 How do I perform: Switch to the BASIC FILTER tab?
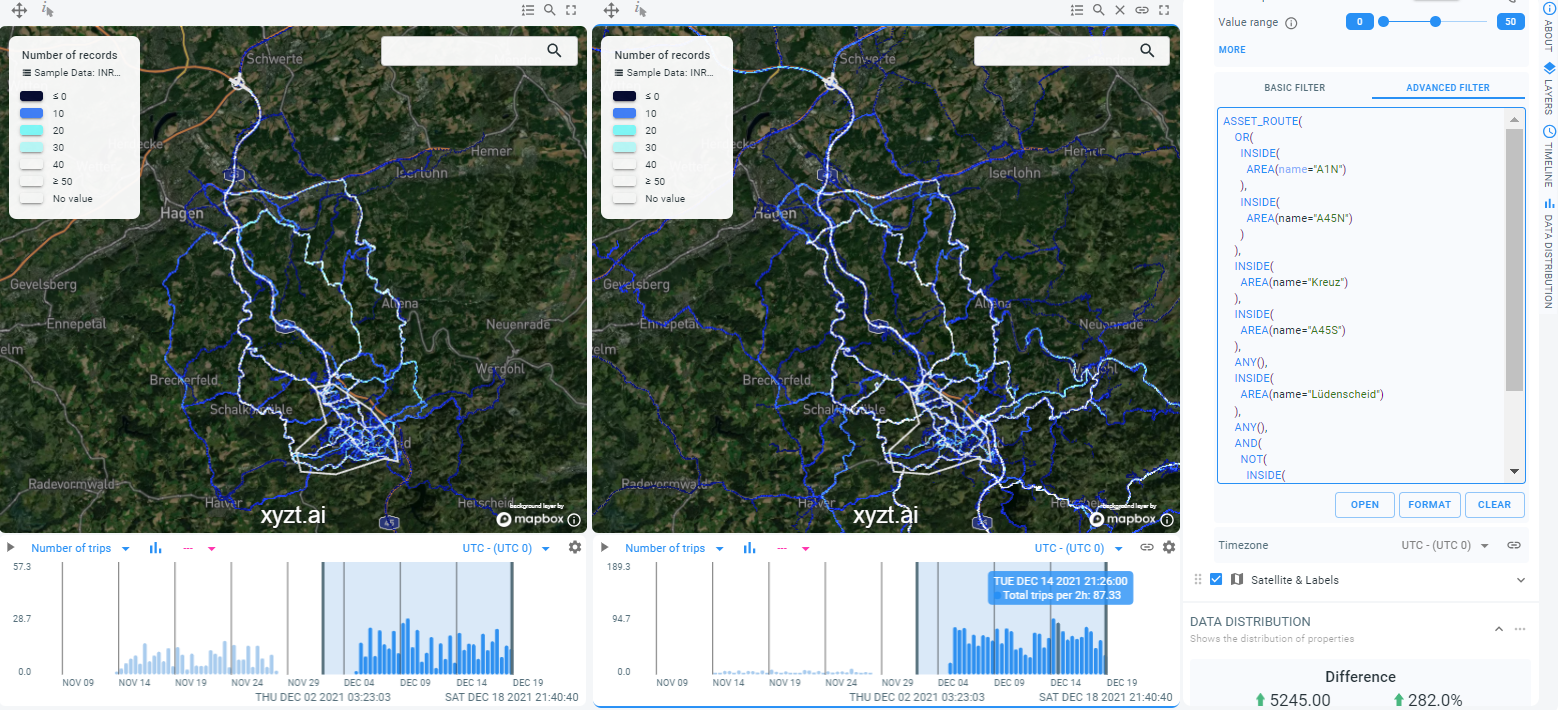(x=1294, y=88)
